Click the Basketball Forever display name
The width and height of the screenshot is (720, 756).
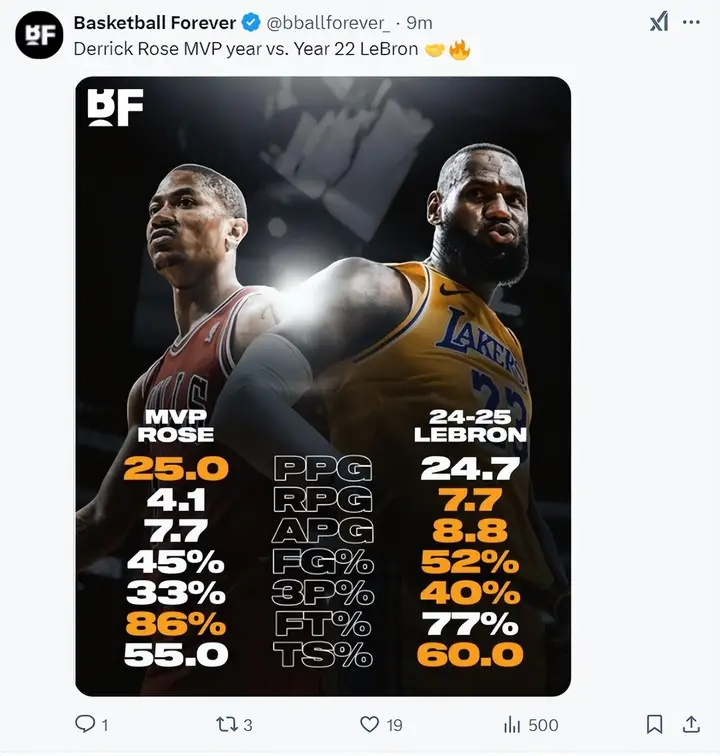155,23
